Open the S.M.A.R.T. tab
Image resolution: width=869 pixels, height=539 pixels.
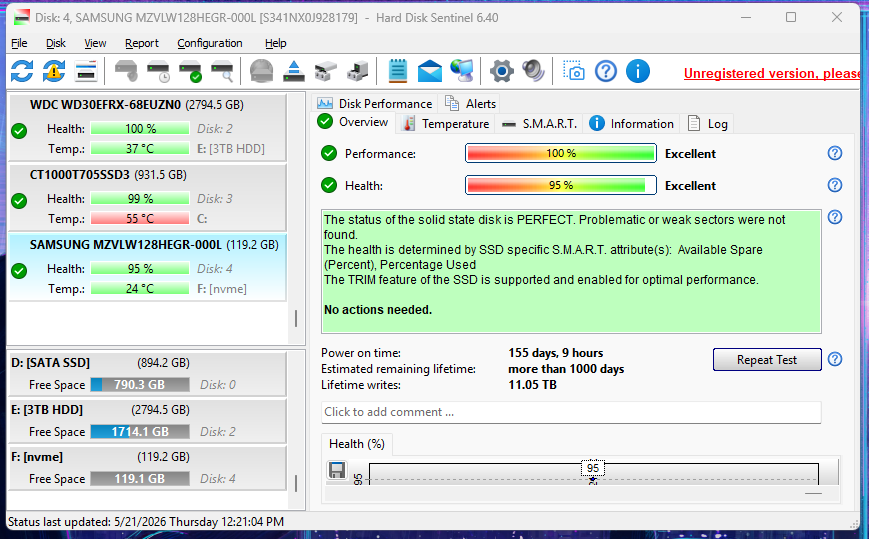coord(539,124)
